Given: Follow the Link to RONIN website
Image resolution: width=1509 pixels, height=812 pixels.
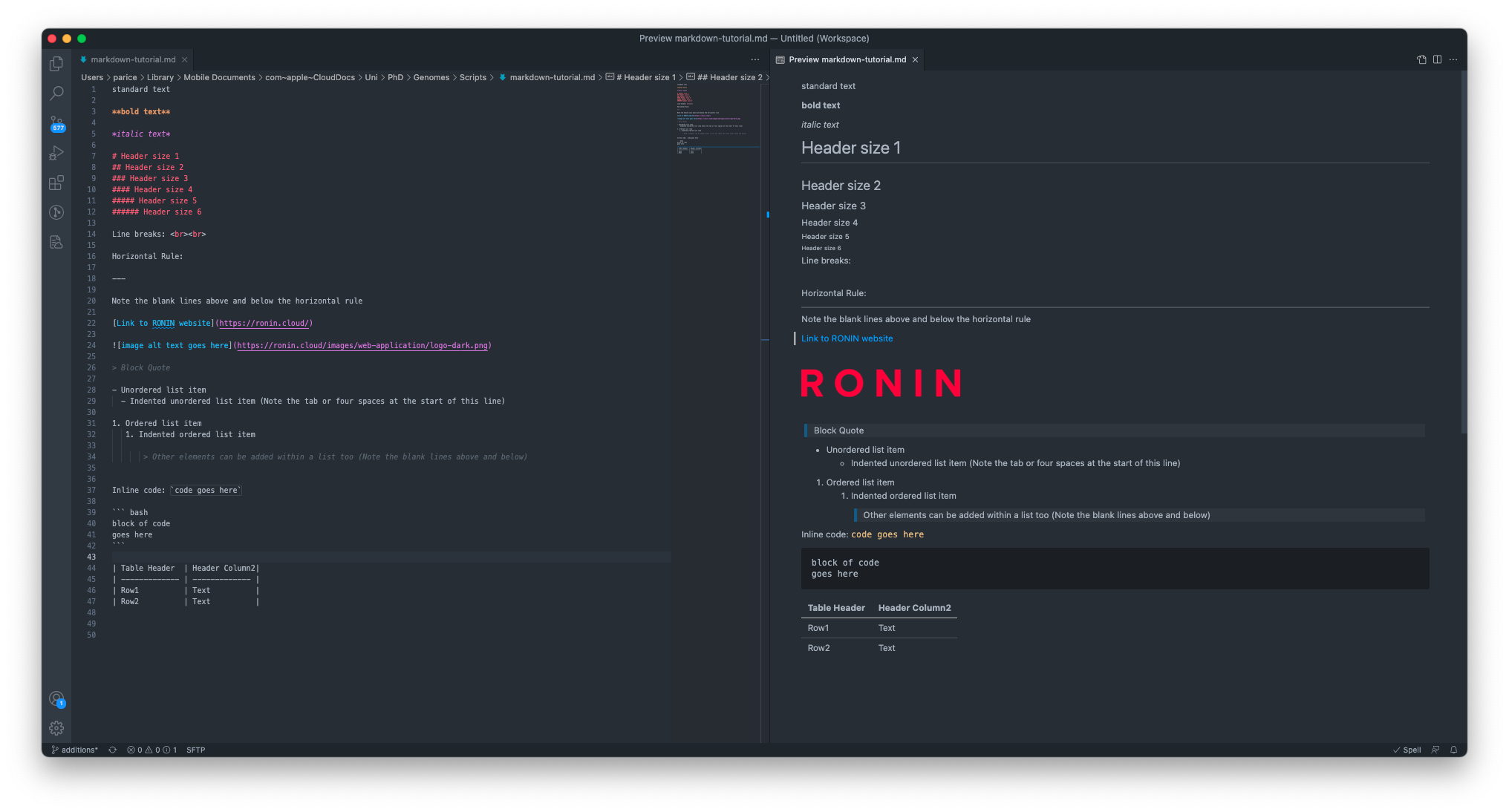Looking at the screenshot, I should pos(847,338).
